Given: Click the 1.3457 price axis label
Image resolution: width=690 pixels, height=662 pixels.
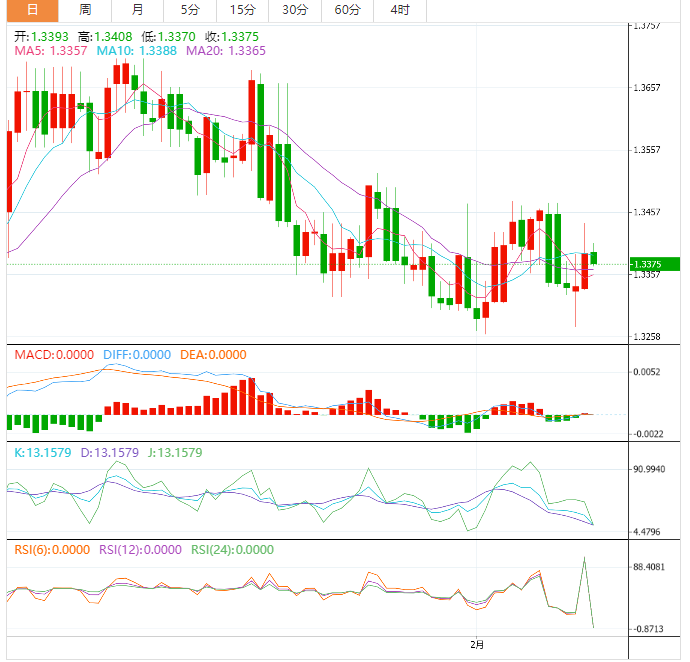Looking at the screenshot, I should (x=647, y=212).
